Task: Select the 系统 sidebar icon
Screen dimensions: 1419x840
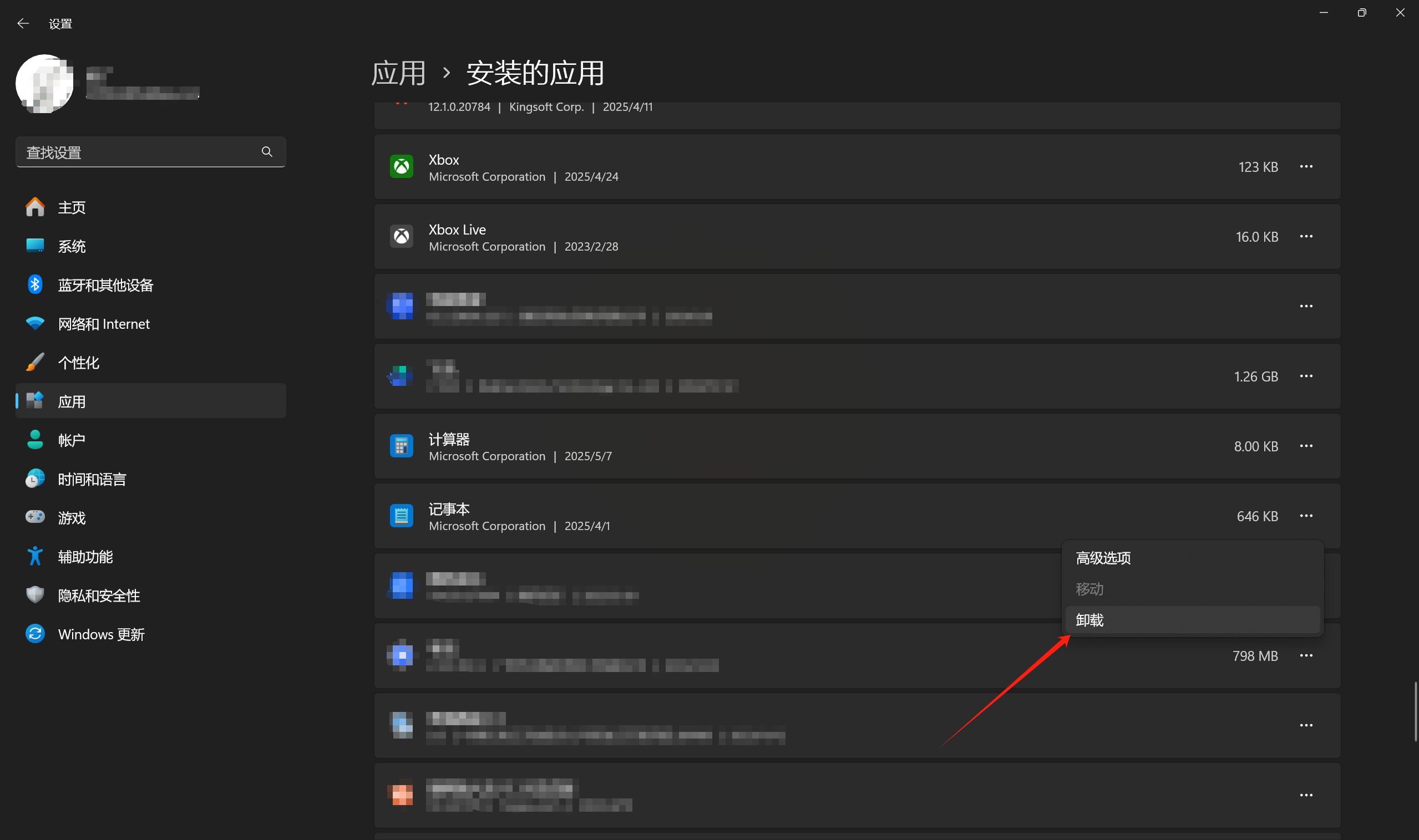Action: click(x=34, y=246)
